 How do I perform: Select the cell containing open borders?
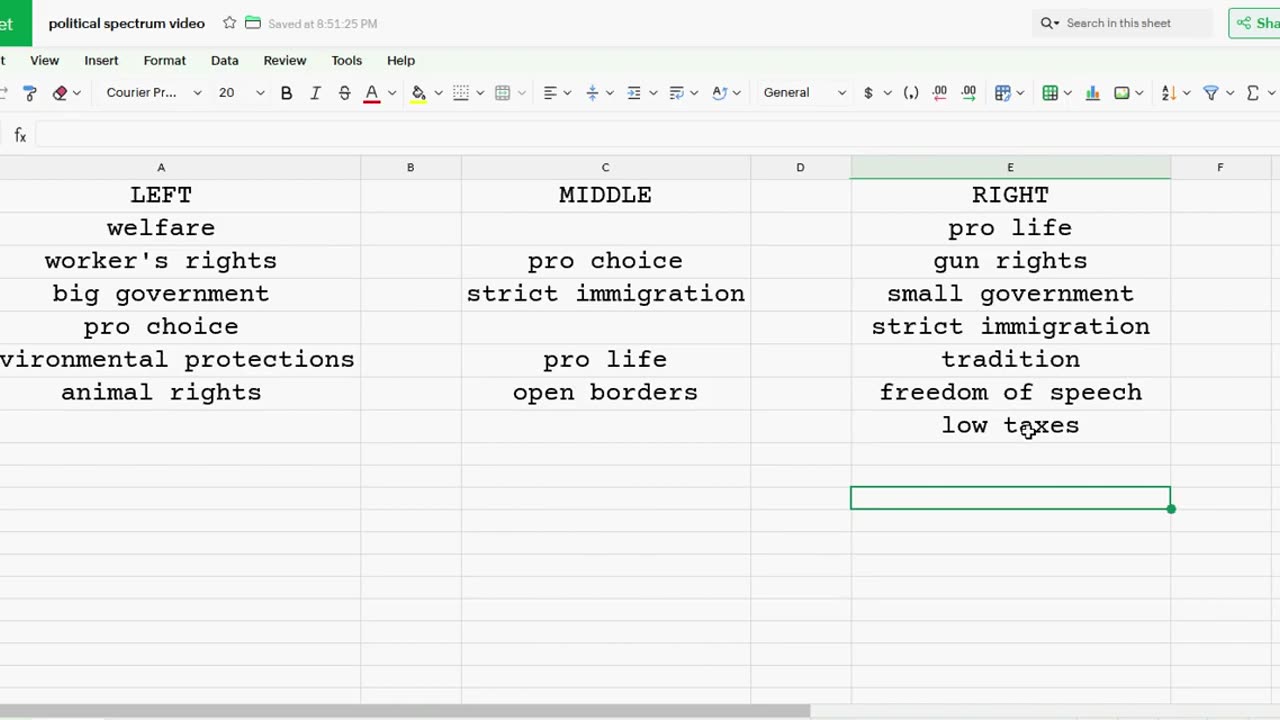tap(605, 393)
